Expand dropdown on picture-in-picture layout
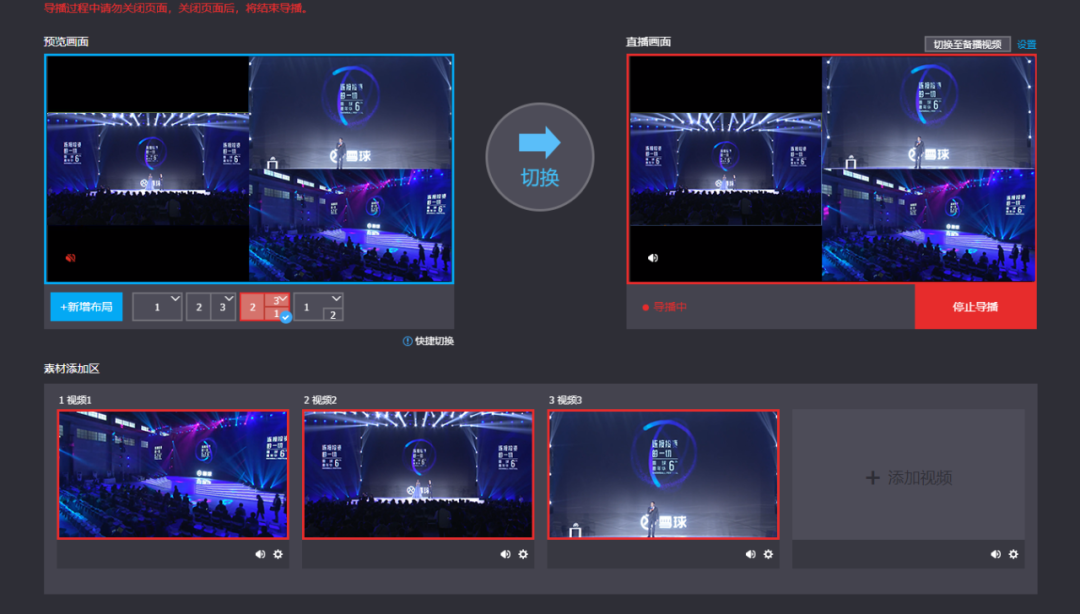 coord(336,298)
